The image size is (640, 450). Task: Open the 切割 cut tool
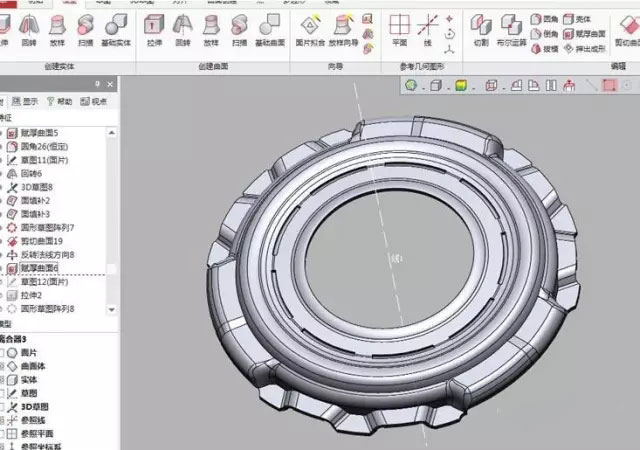[x=481, y=28]
